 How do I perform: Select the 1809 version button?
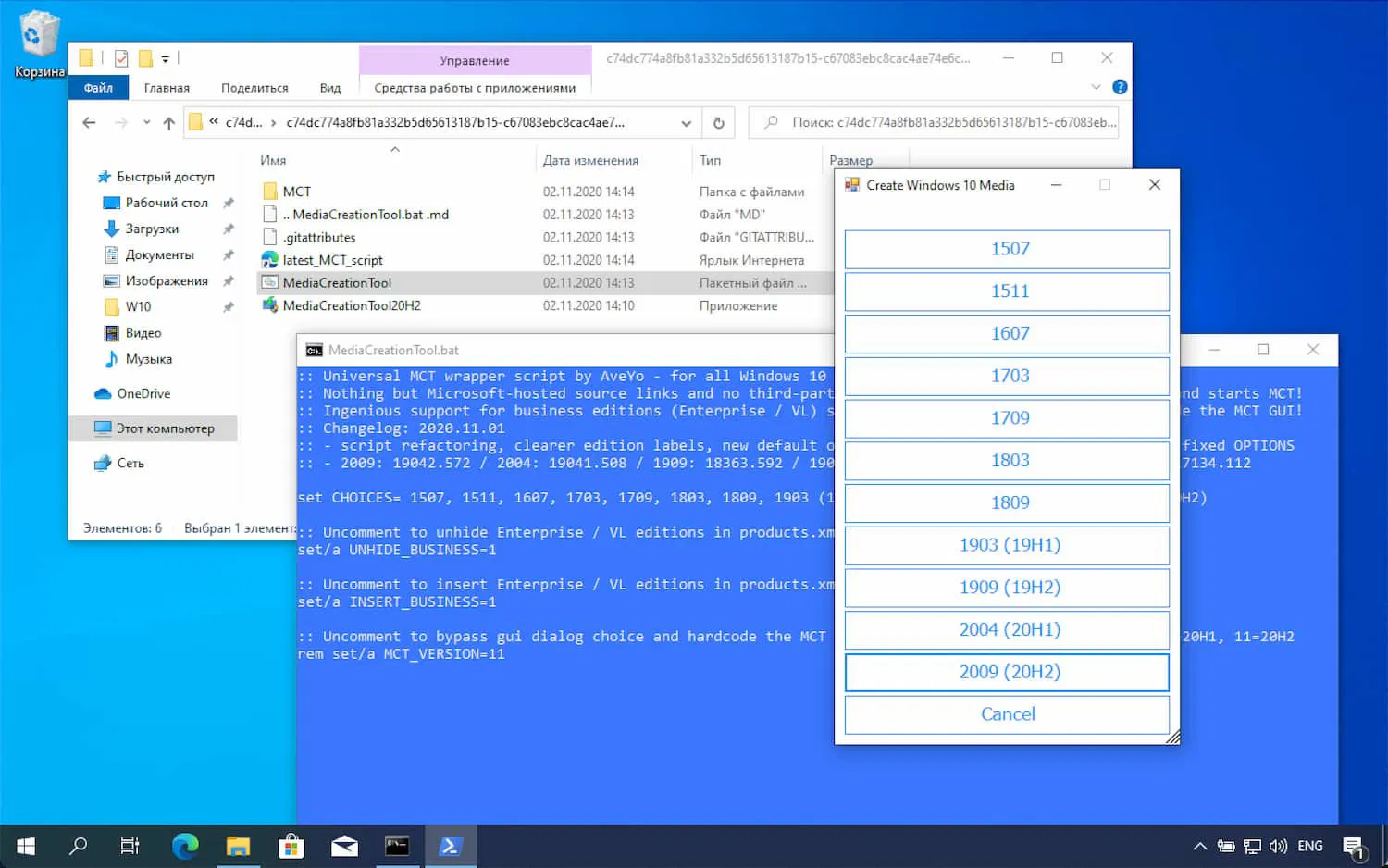(1007, 502)
